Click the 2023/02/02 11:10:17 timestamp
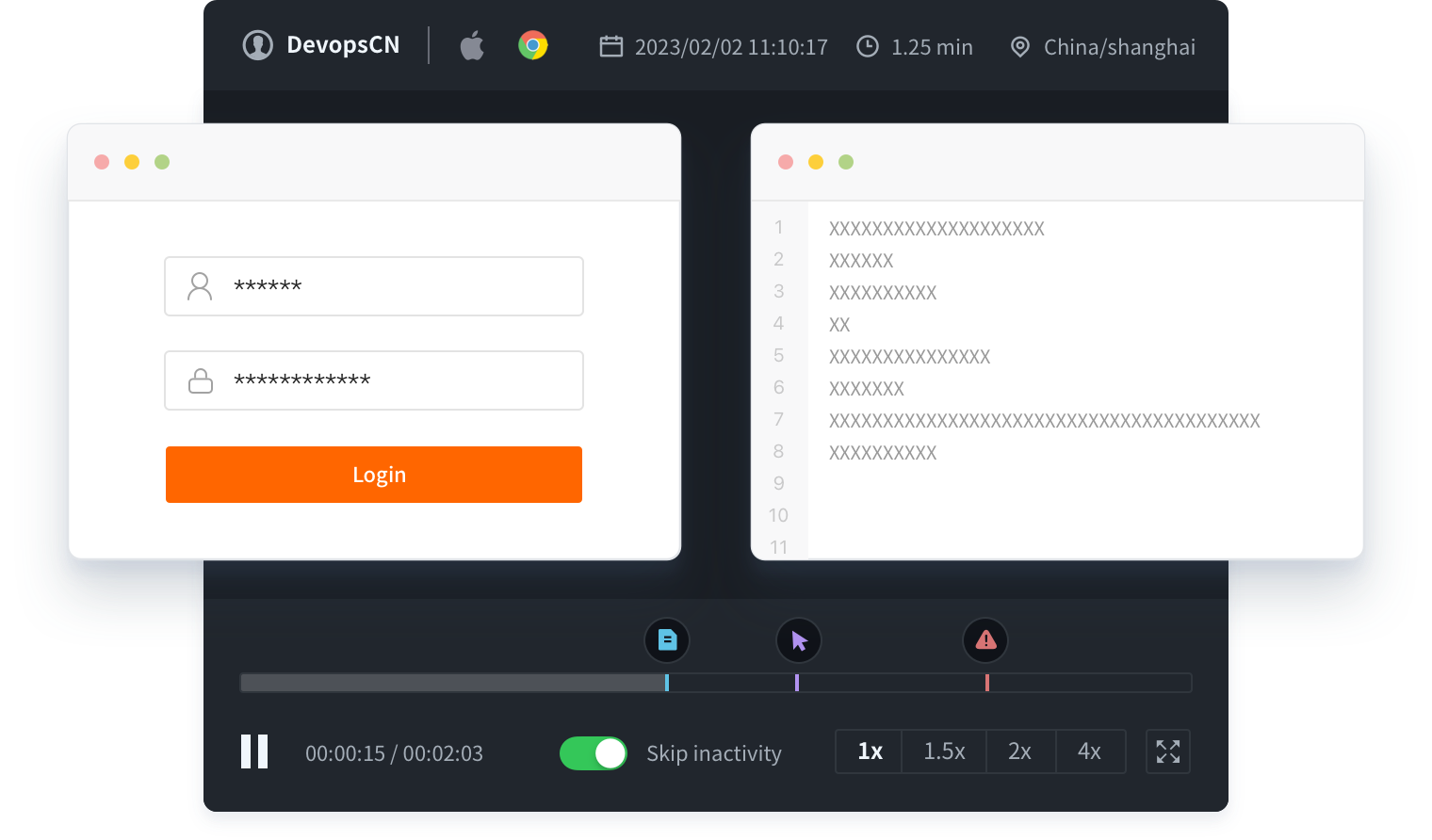This screenshot has height=840, width=1432. pos(731,47)
